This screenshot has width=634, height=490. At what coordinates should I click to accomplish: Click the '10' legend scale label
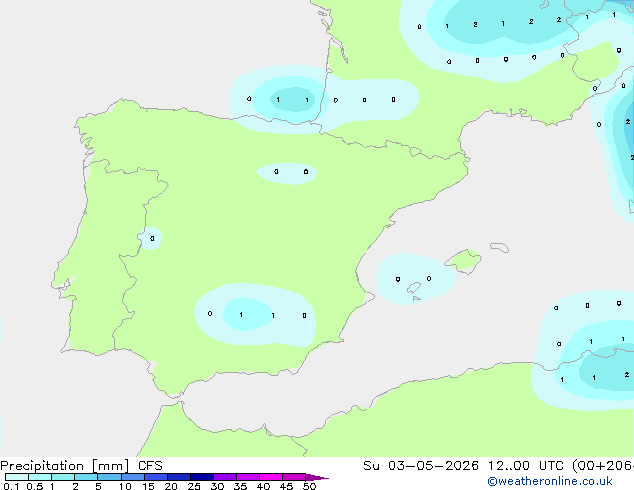(125, 486)
